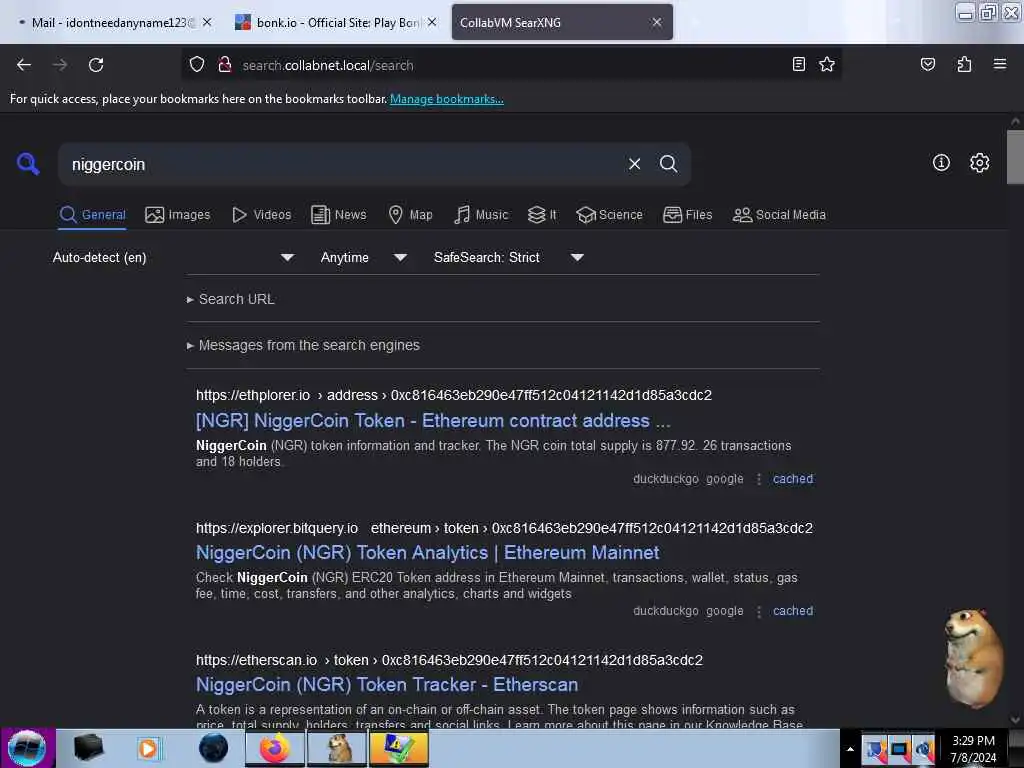Click the https://explorer.bitquery.io URL line
This screenshot has height=768, width=1024.
click(x=504, y=528)
